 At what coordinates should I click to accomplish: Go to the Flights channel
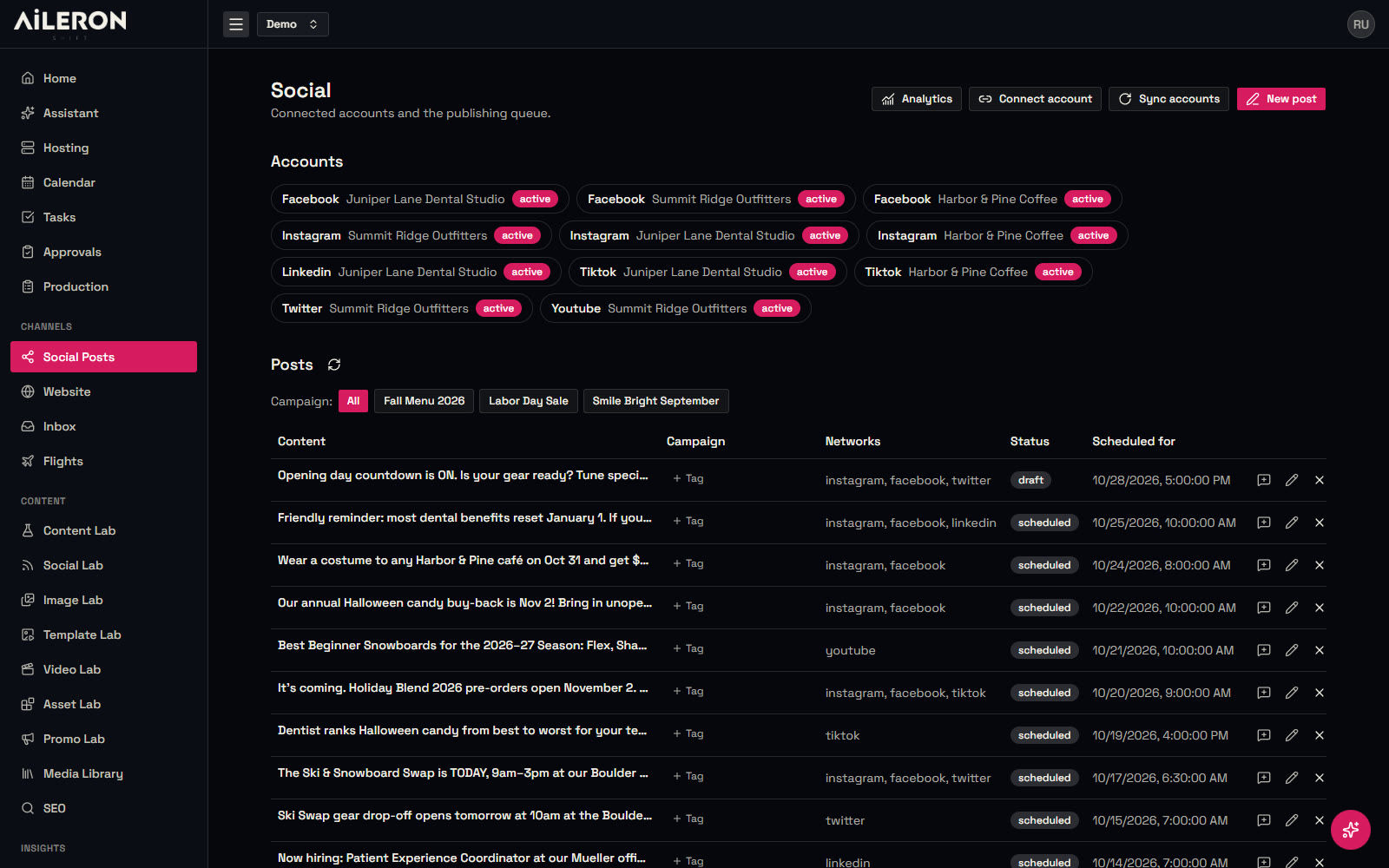103,461
